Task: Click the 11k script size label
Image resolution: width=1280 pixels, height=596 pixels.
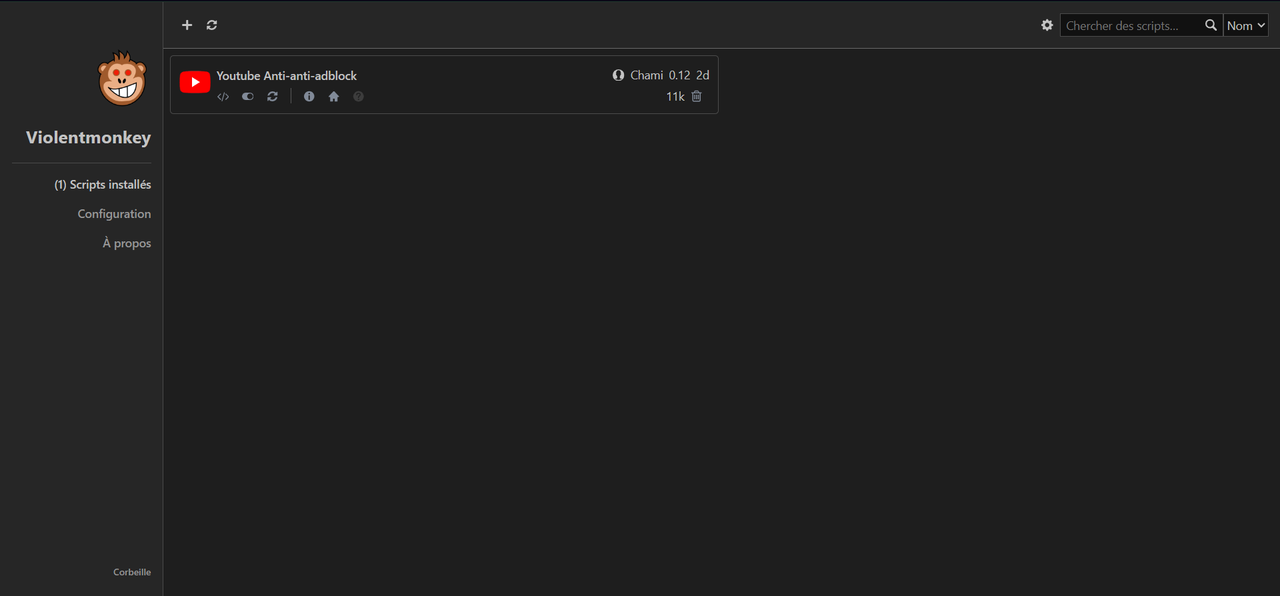Action: click(x=675, y=97)
